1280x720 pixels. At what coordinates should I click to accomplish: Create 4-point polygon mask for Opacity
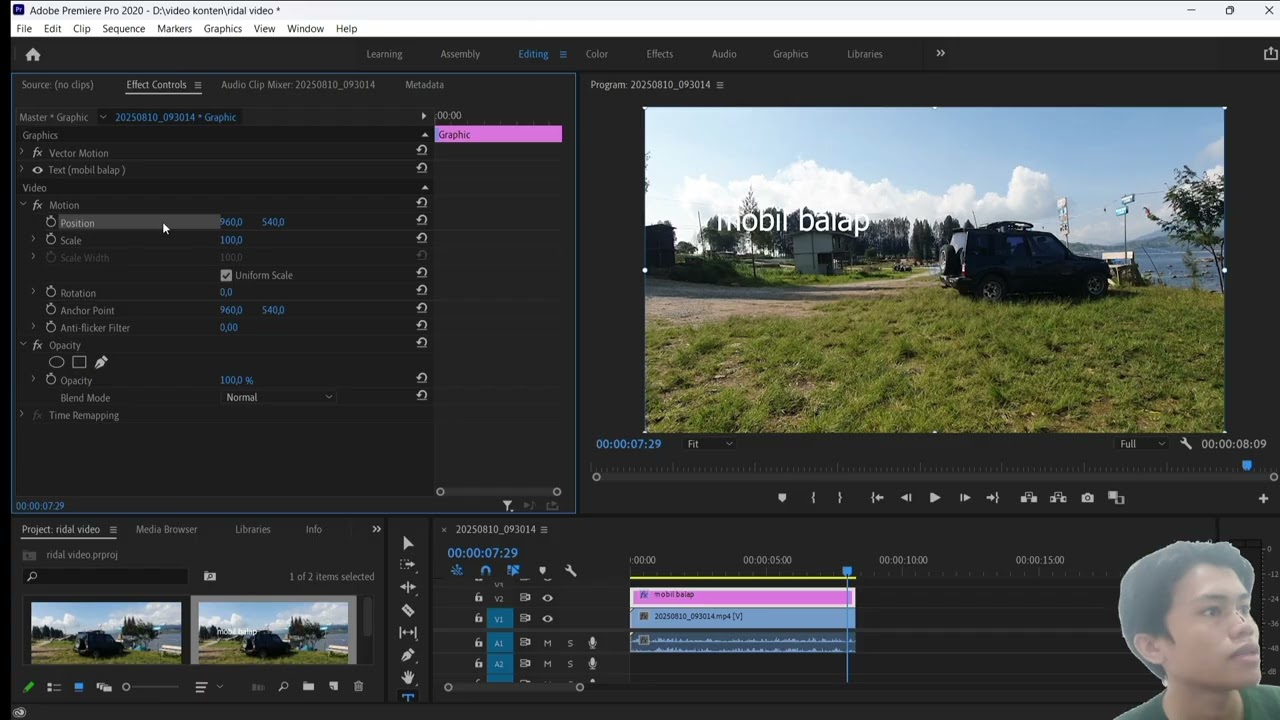click(x=79, y=362)
